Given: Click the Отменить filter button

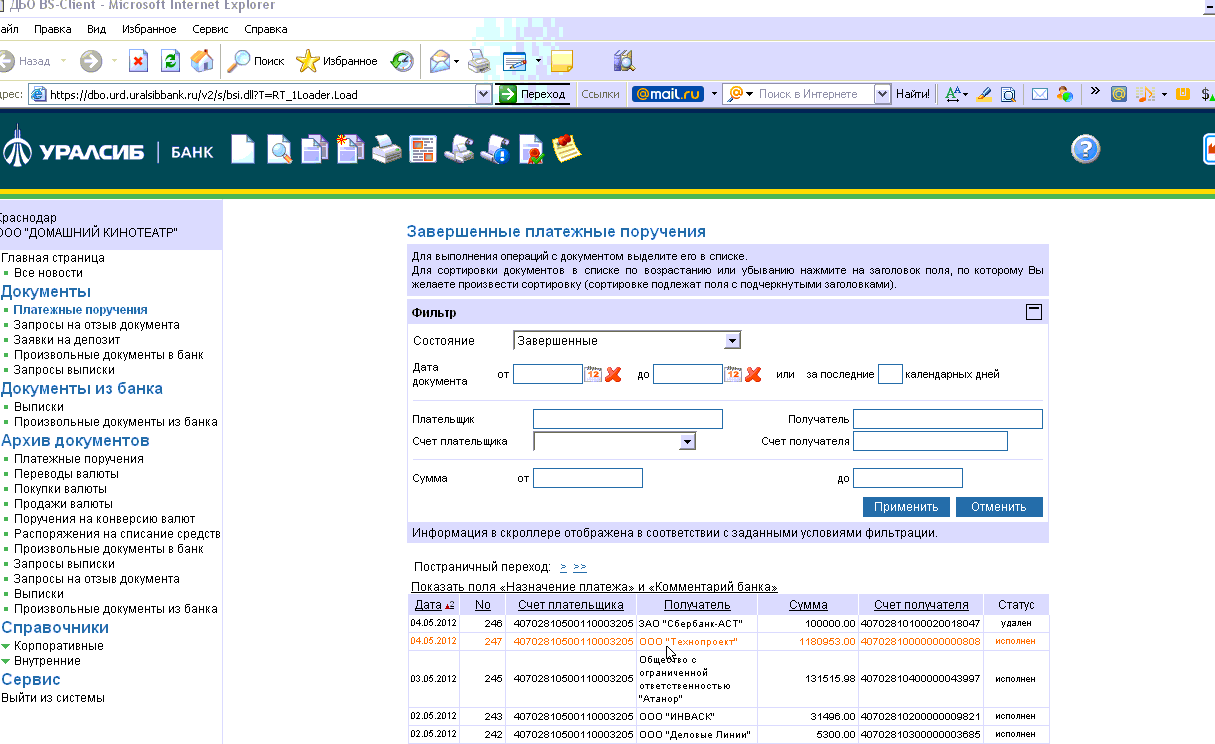Looking at the screenshot, I should [998, 506].
